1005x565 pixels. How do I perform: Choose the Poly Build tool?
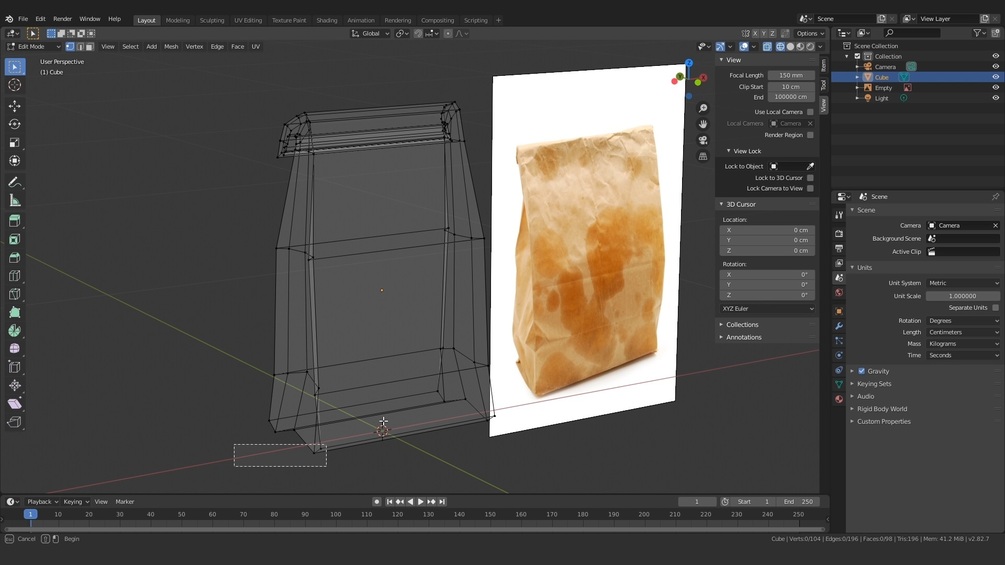tap(14, 313)
